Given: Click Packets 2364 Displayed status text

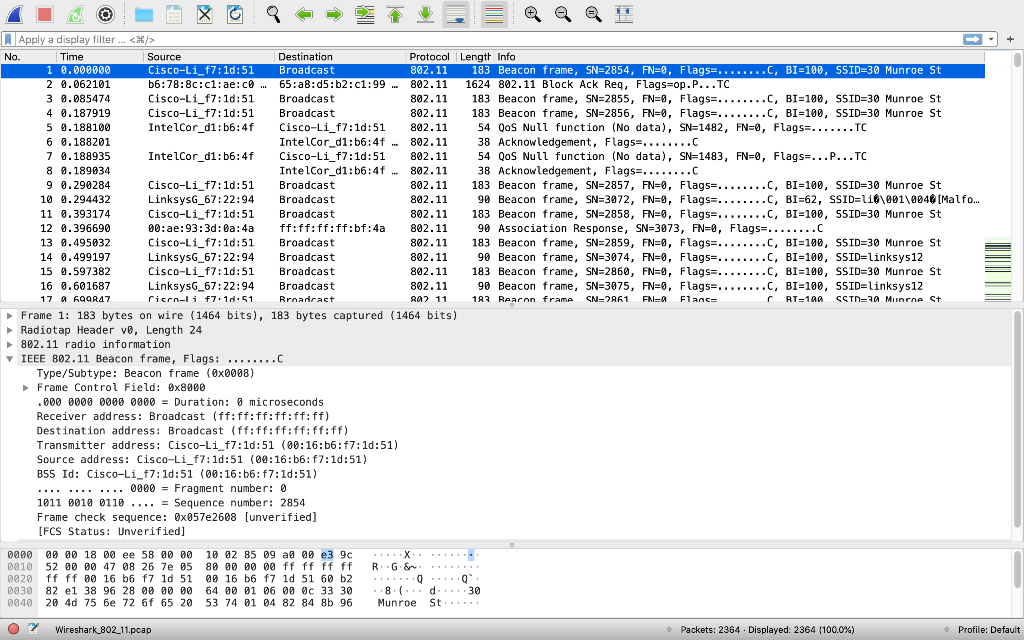Looking at the screenshot, I should [x=767, y=630].
